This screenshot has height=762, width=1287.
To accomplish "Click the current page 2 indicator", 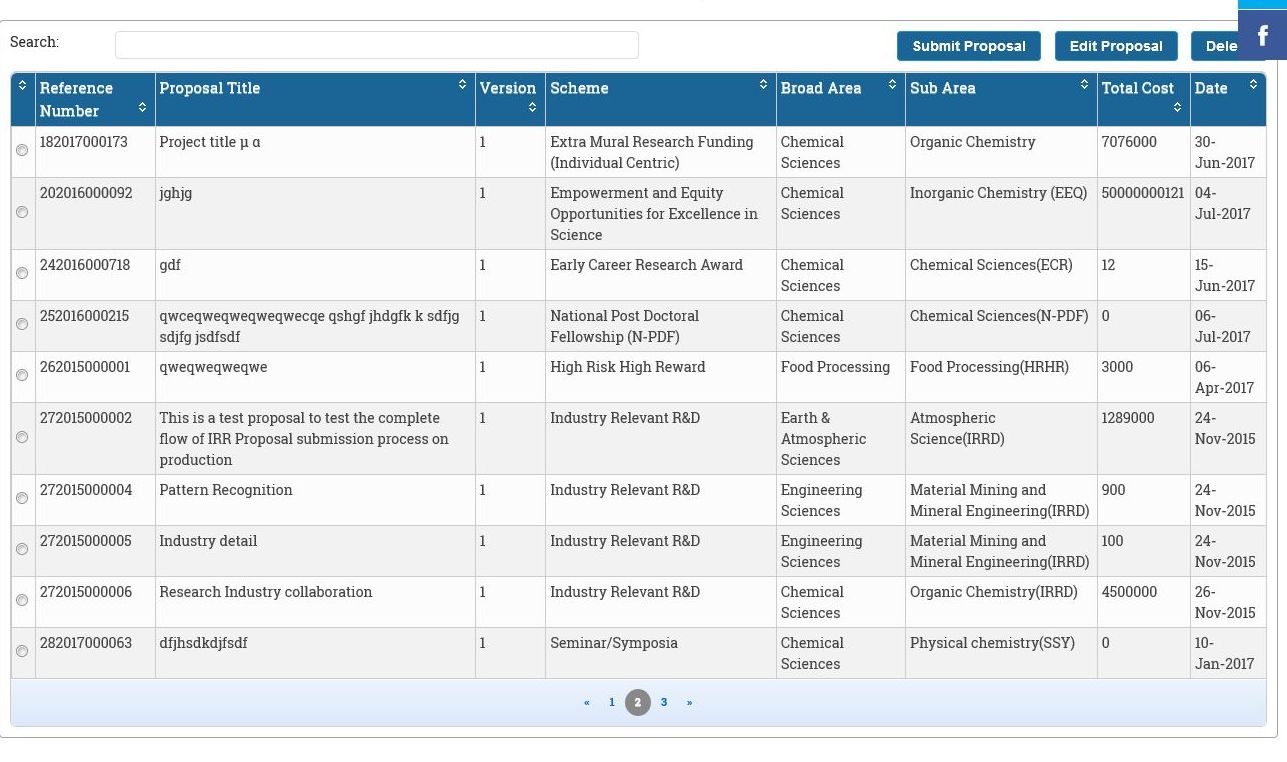I will click(638, 702).
